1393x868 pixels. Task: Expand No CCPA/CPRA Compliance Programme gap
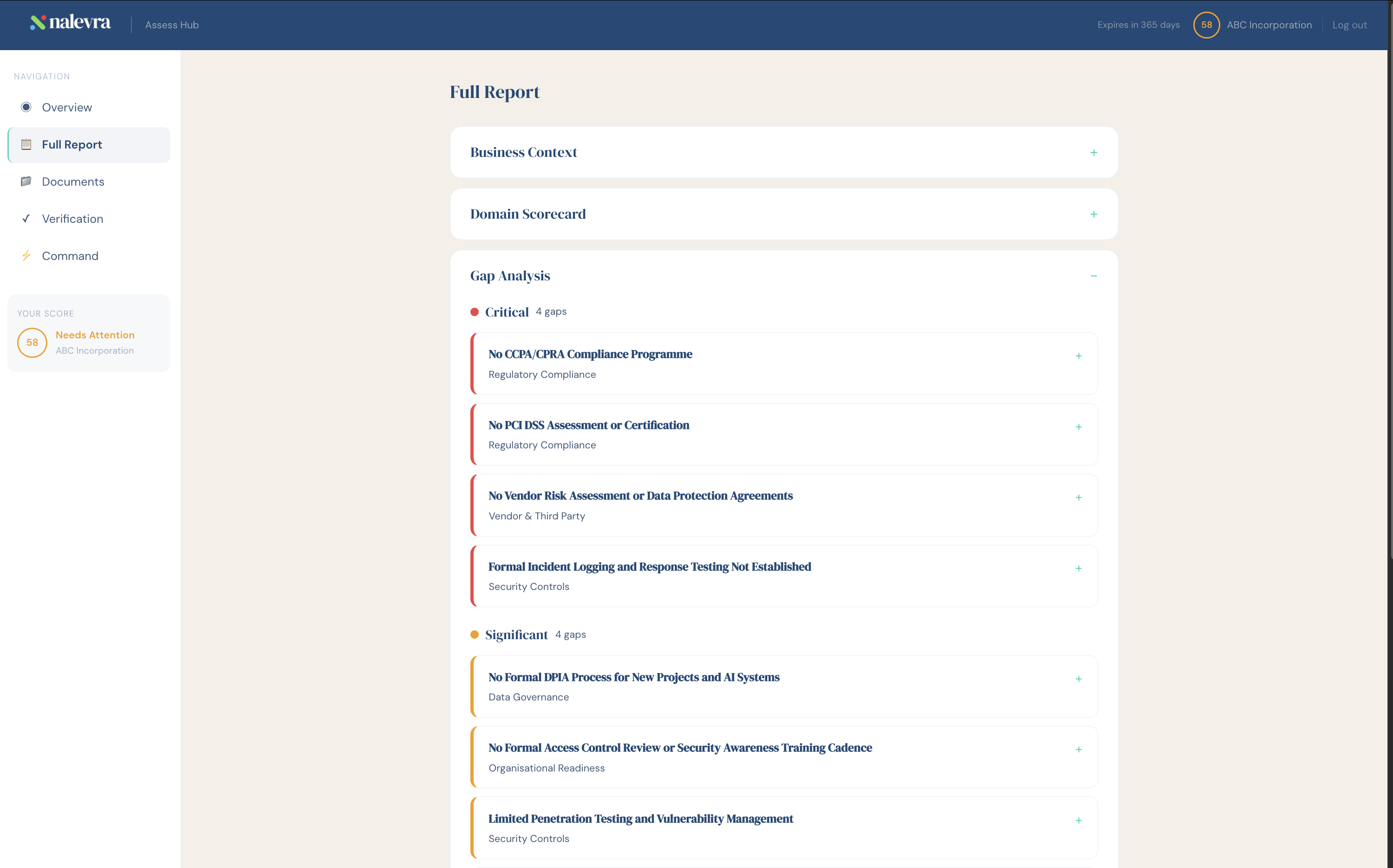coord(1078,356)
